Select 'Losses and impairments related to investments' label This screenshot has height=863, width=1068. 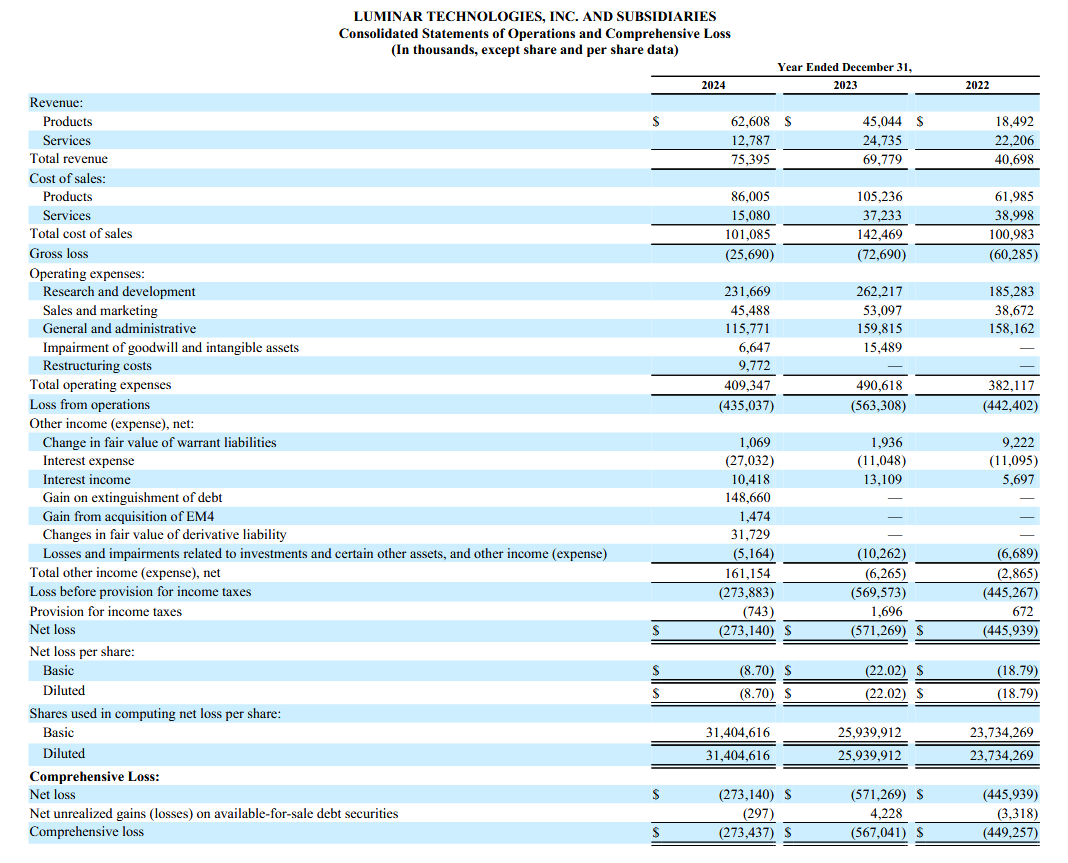click(x=325, y=554)
